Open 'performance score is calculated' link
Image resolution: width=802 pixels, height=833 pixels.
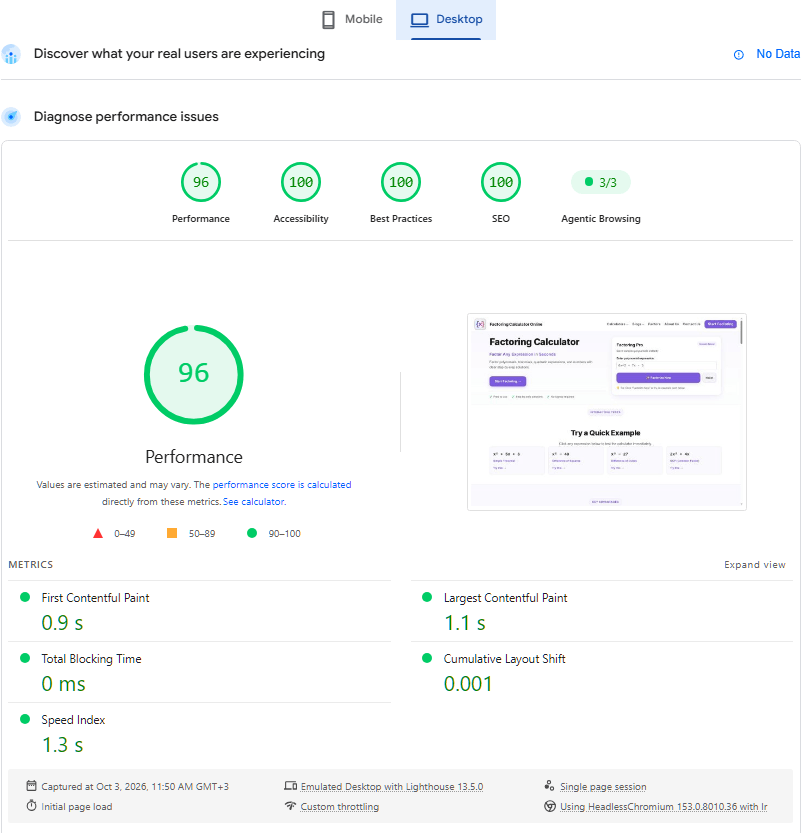point(282,484)
